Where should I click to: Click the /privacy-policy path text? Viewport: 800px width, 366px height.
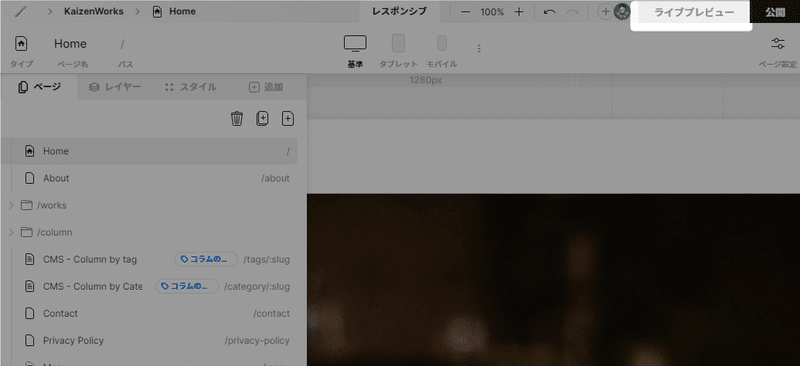click(257, 340)
